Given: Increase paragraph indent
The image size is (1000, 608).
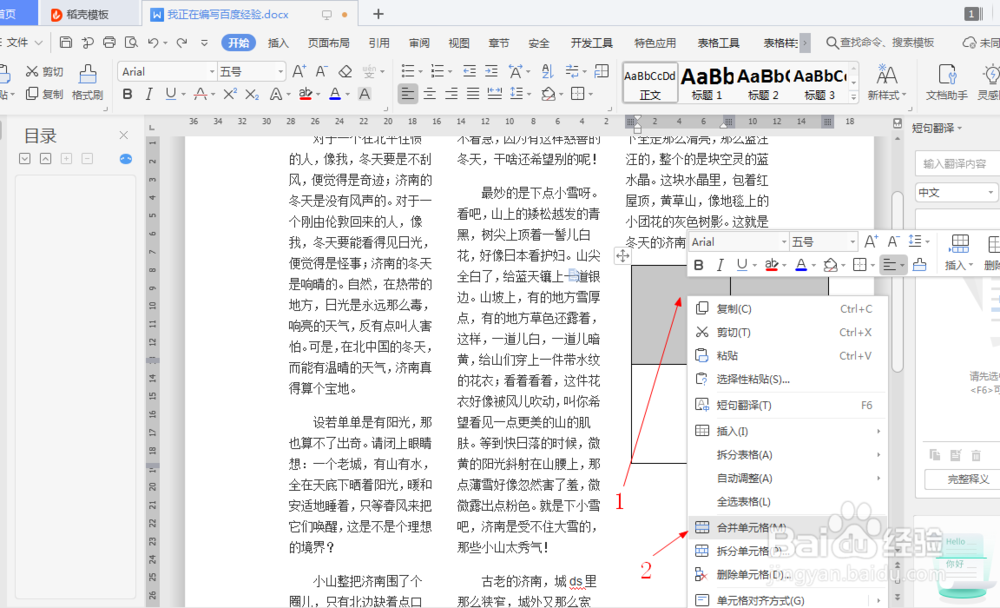Looking at the screenshot, I should [x=491, y=71].
